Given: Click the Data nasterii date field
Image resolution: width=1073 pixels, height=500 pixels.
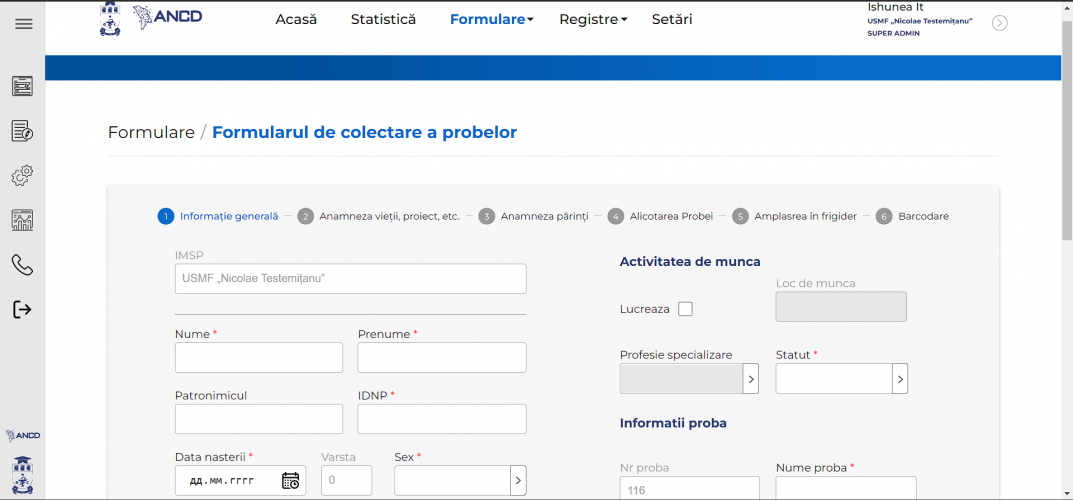Looking at the screenshot, I should click(240, 480).
